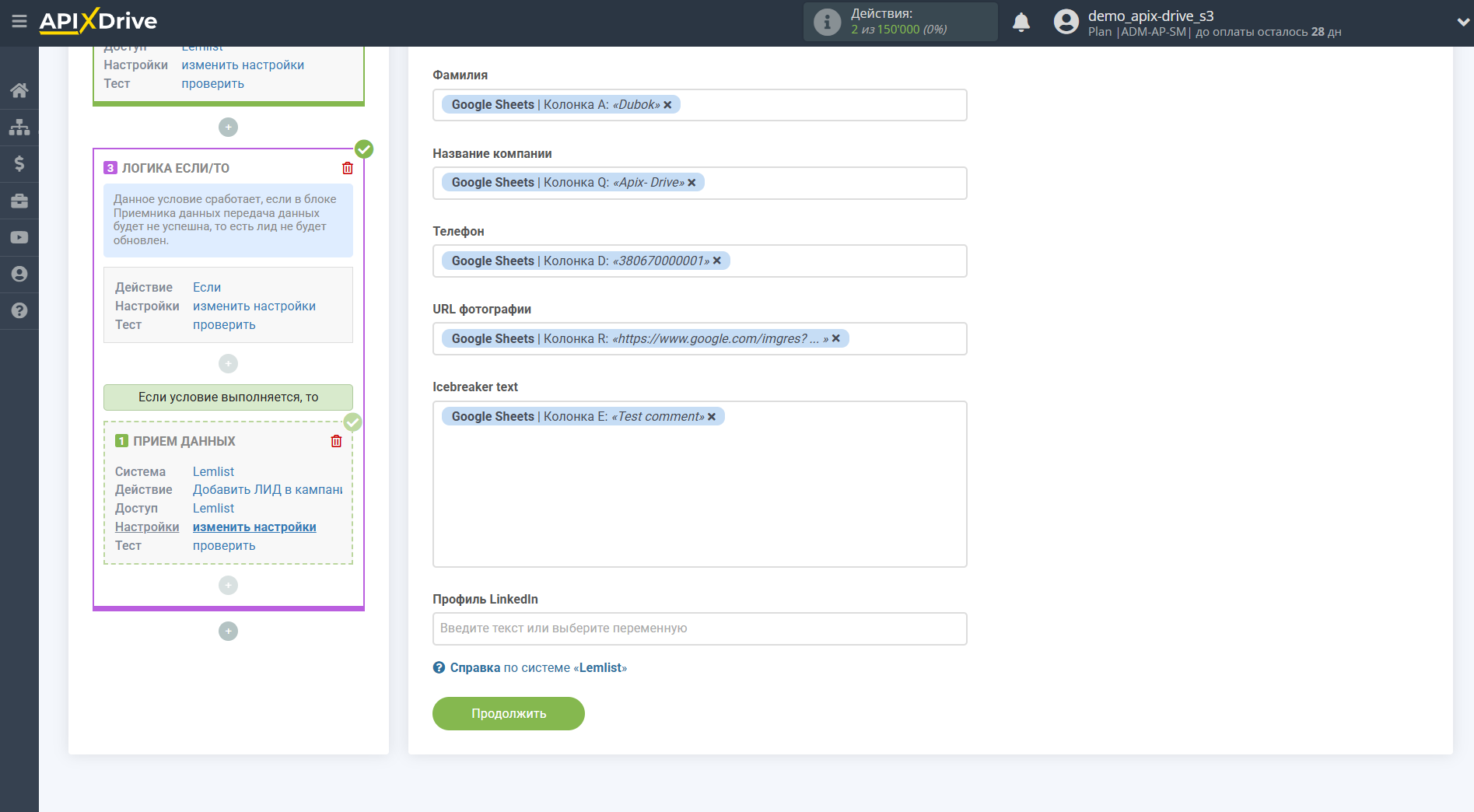Click the ApiX-Drive logo

[x=98, y=21]
